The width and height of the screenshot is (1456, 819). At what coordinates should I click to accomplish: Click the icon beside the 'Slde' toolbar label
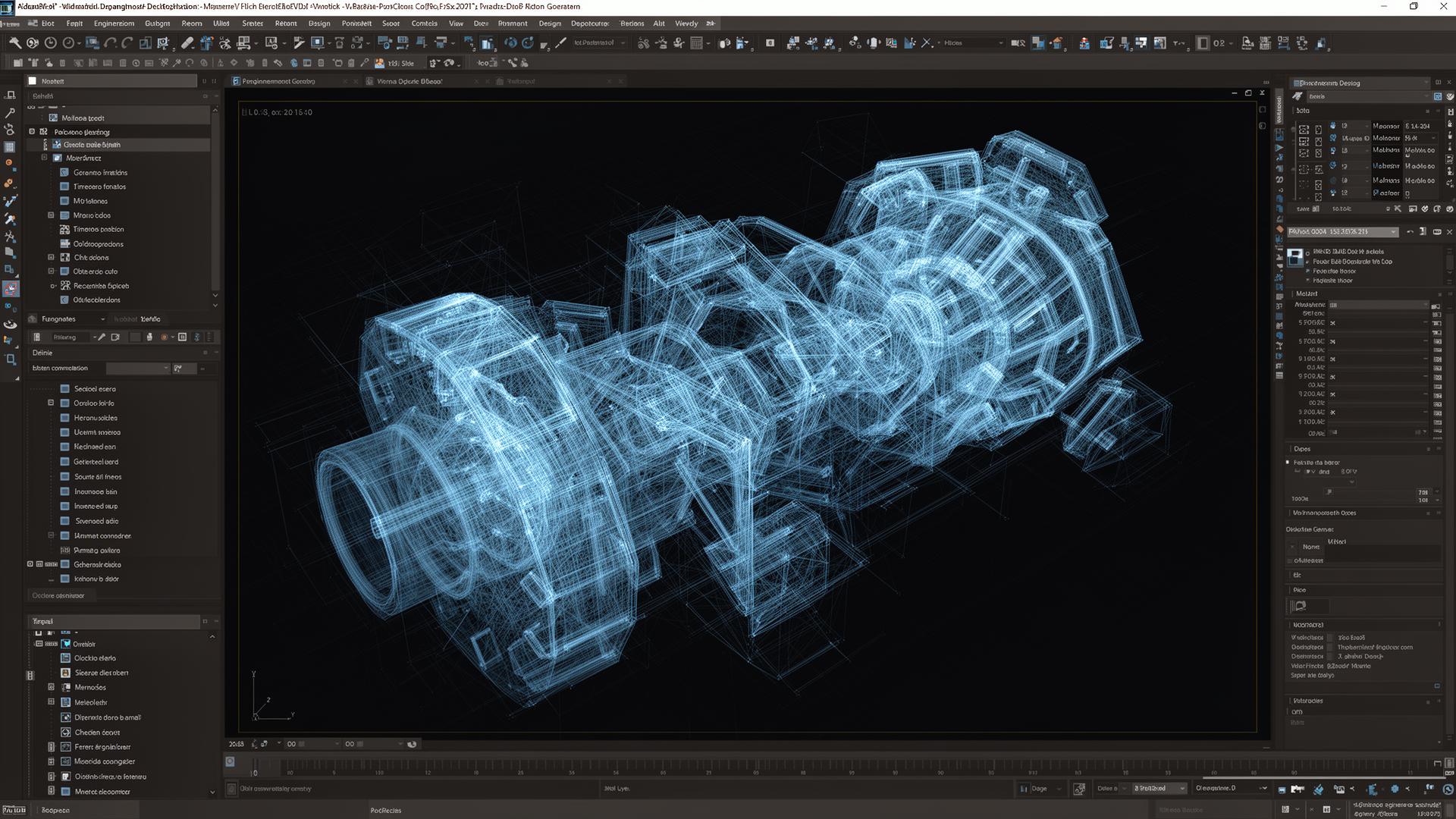click(x=379, y=63)
